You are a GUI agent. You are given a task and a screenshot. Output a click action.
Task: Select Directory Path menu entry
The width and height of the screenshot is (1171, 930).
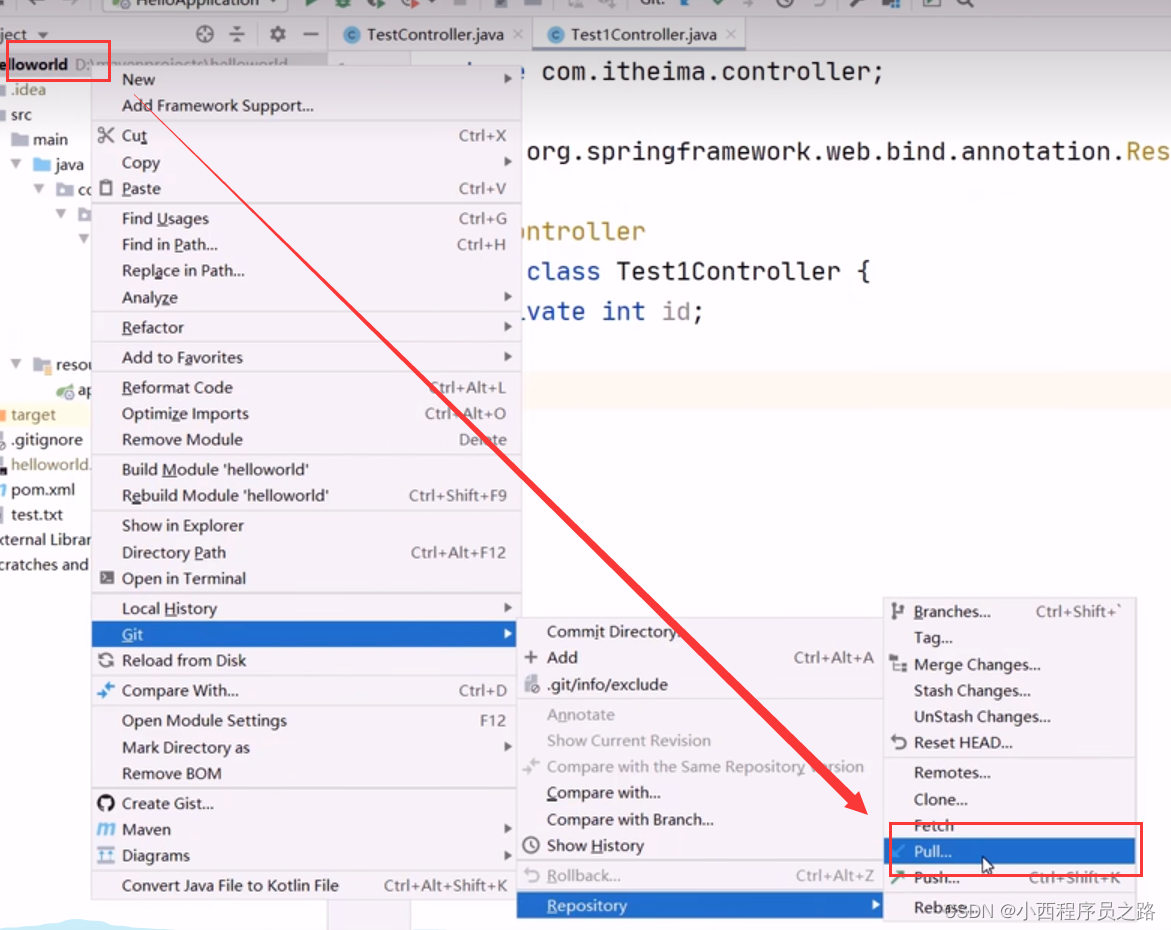click(305, 552)
